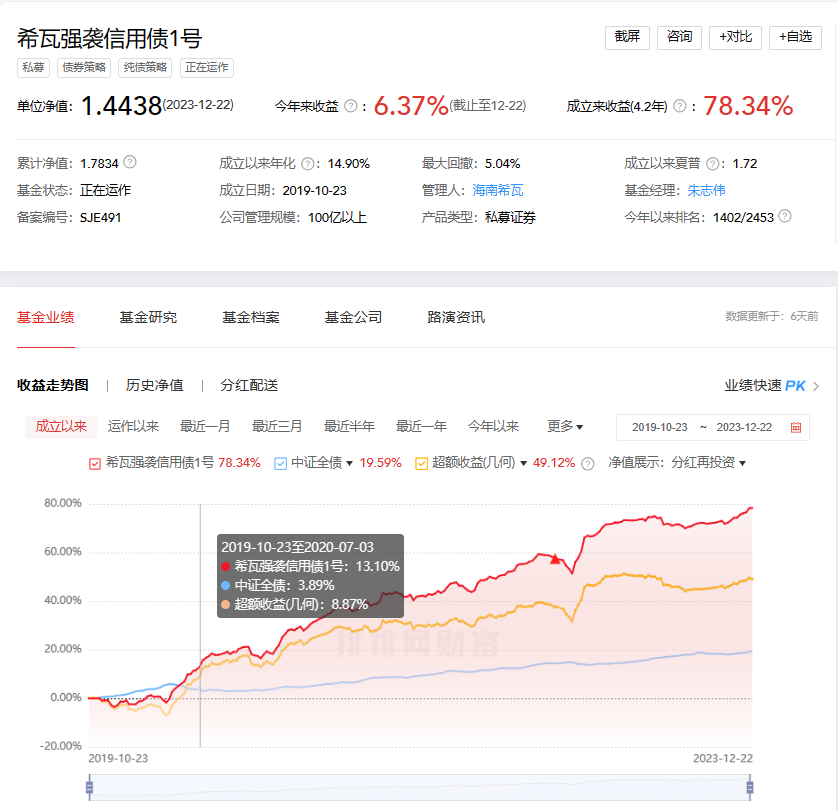Switch to 路演资讯 tab
This screenshot has width=838, height=810.
tap(456, 317)
